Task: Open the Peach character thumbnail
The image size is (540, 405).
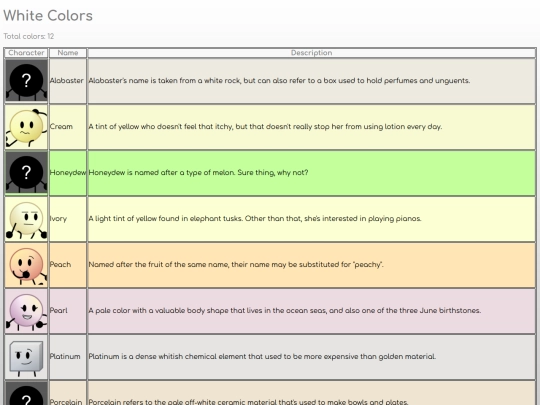Action: click(26, 265)
